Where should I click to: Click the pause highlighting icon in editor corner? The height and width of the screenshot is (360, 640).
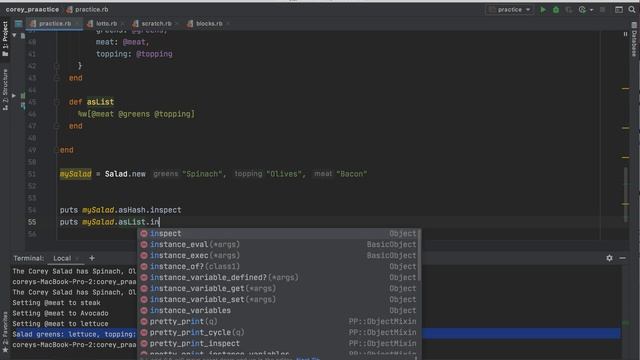[625, 34]
